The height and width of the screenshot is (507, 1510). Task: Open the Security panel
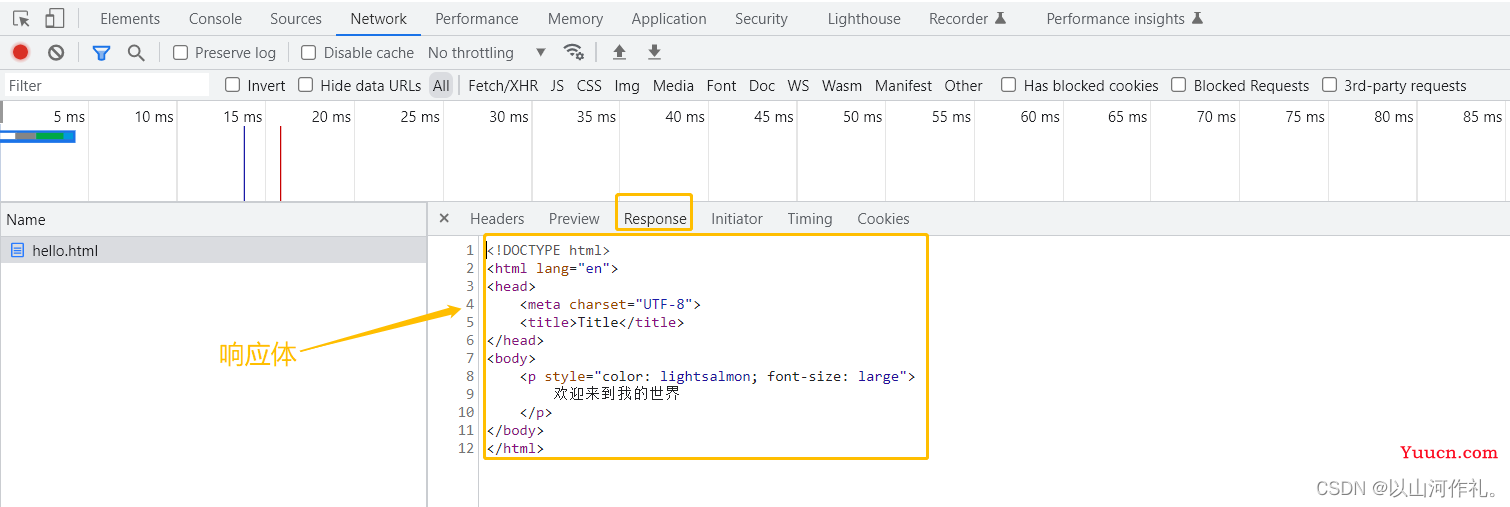[x=761, y=18]
